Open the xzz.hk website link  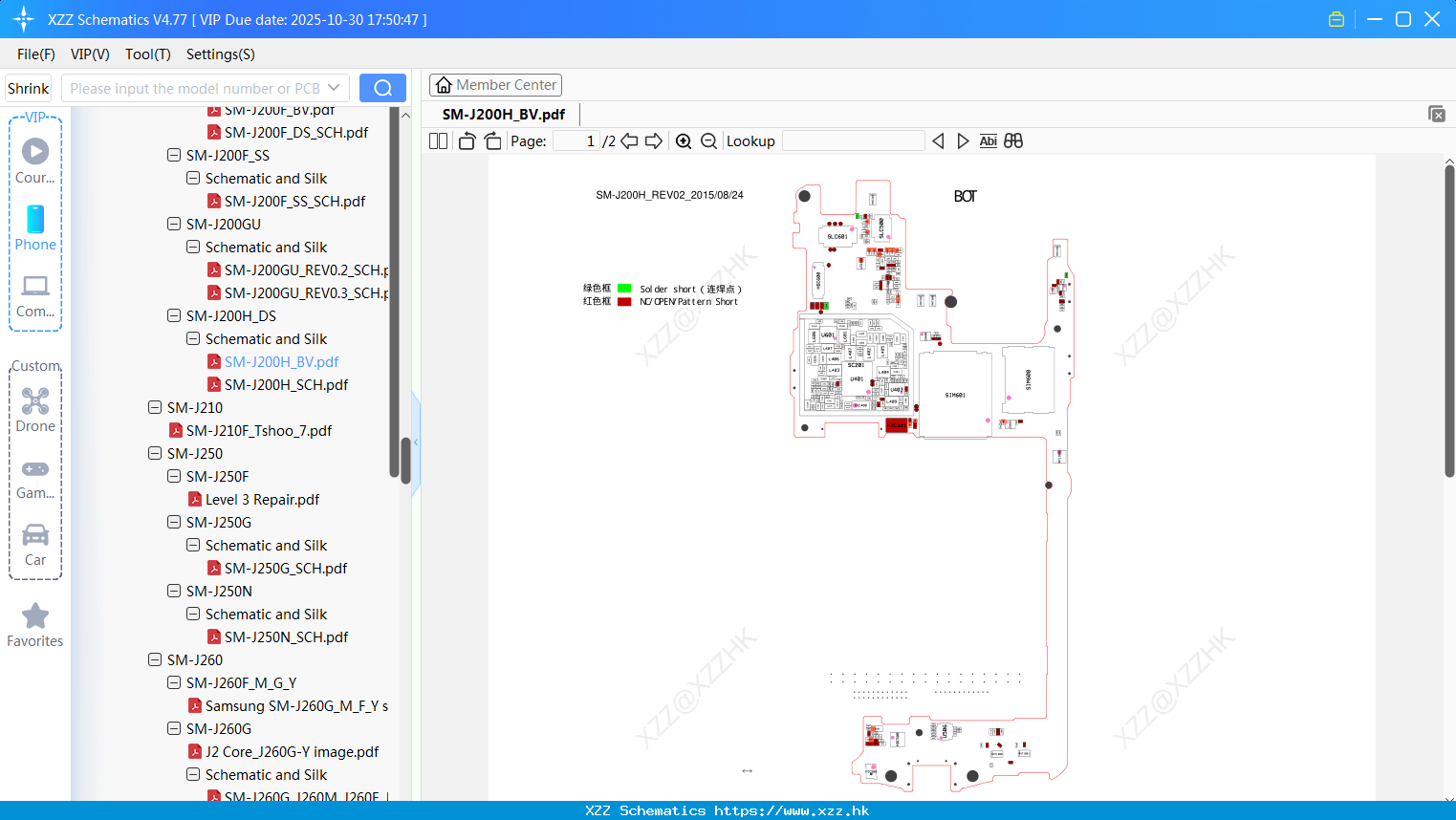(x=792, y=810)
